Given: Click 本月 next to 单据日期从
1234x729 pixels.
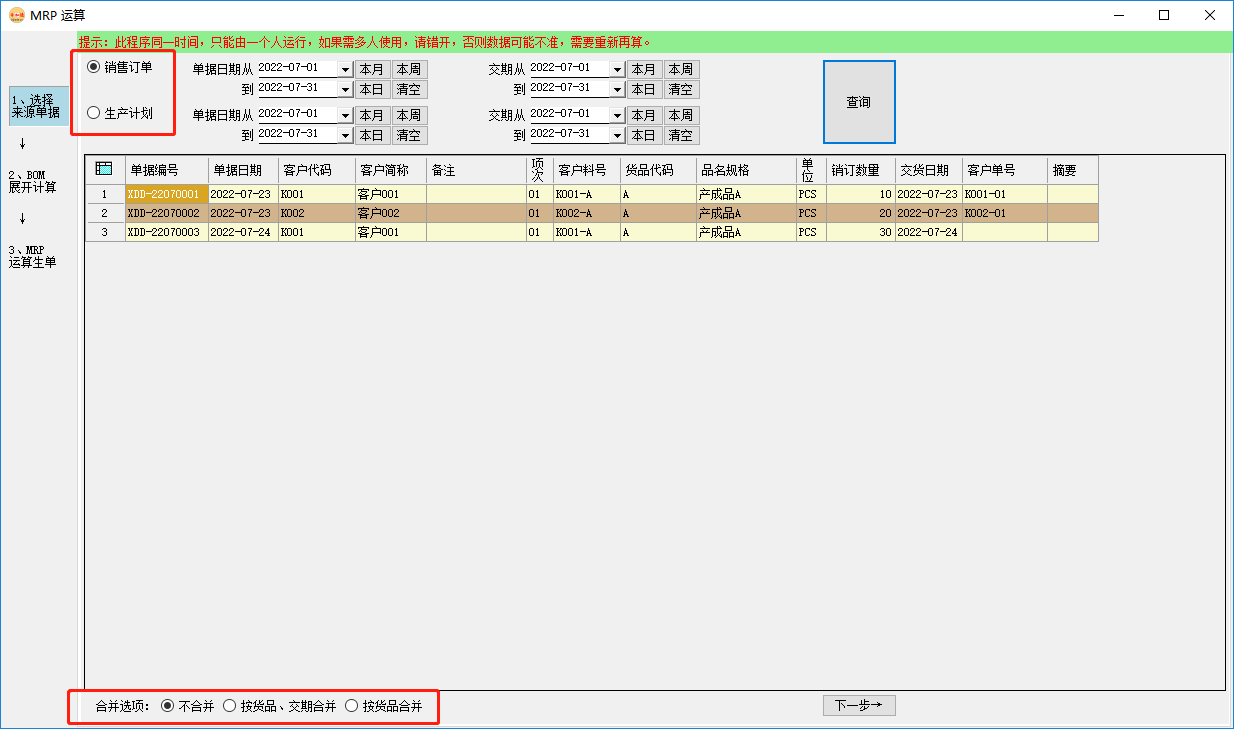Looking at the screenshot, I should click(371, 69).
